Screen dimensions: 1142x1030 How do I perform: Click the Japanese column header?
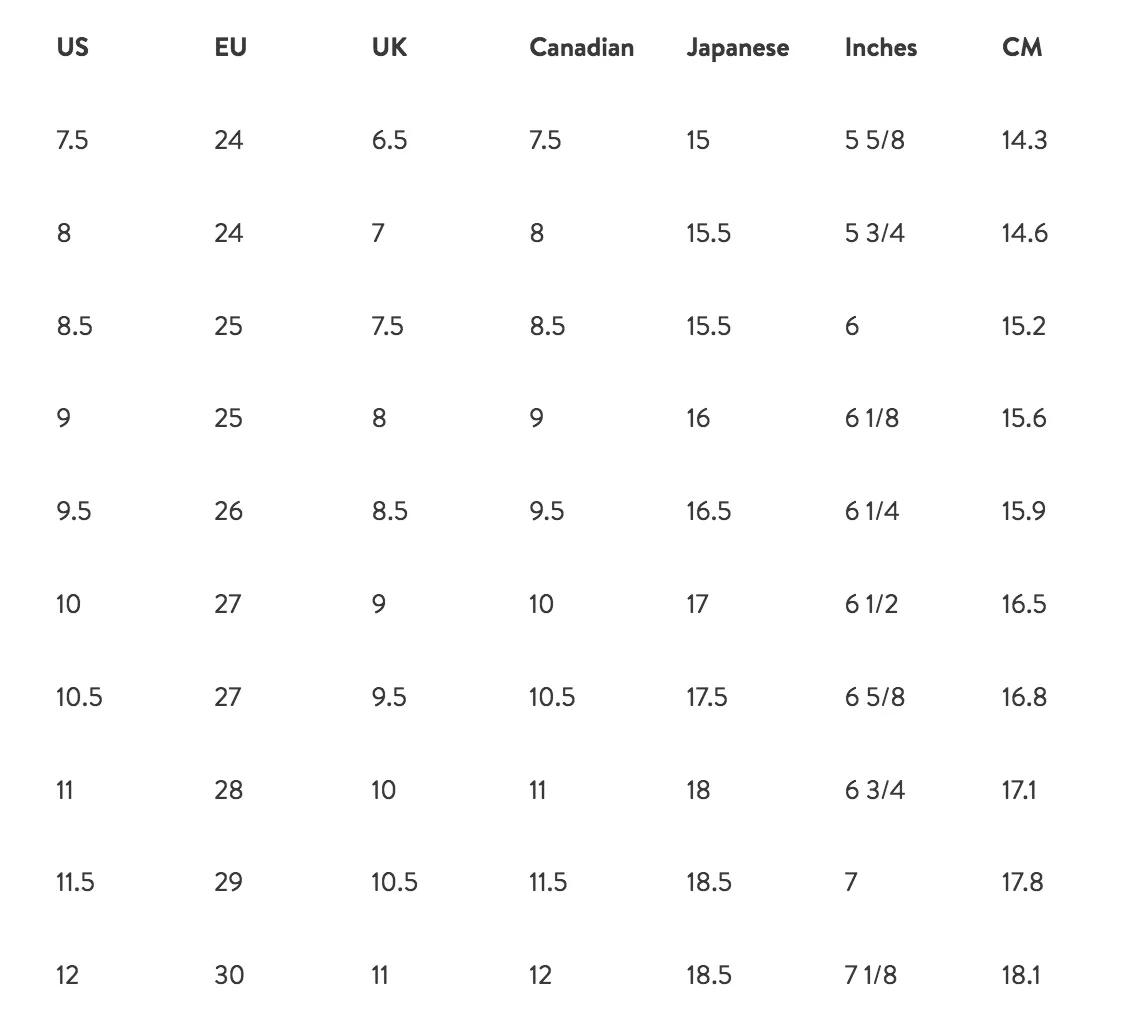(738, 48)
